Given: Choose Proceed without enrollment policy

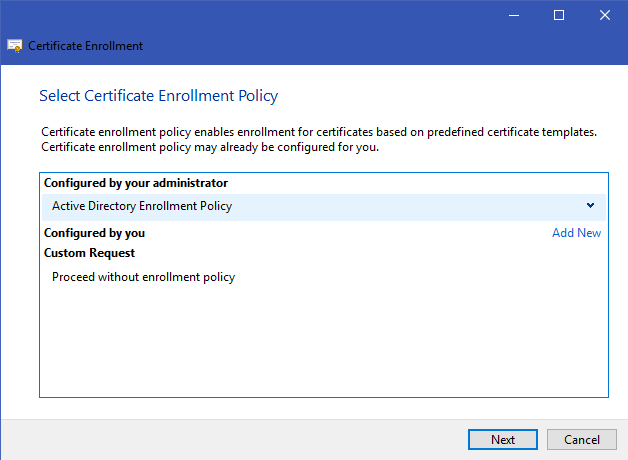Looking at the screenshot, I should 143,277.
